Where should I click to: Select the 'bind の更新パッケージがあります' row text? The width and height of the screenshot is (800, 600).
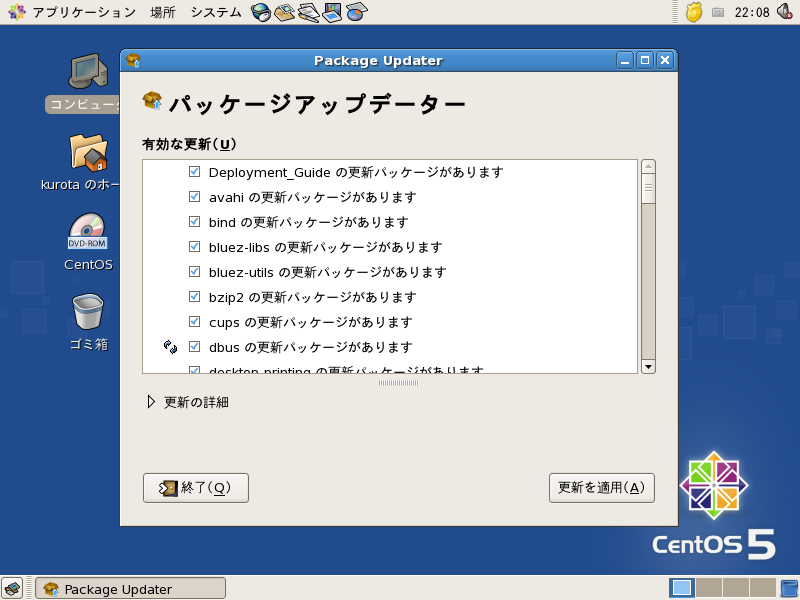pos(309,222)
